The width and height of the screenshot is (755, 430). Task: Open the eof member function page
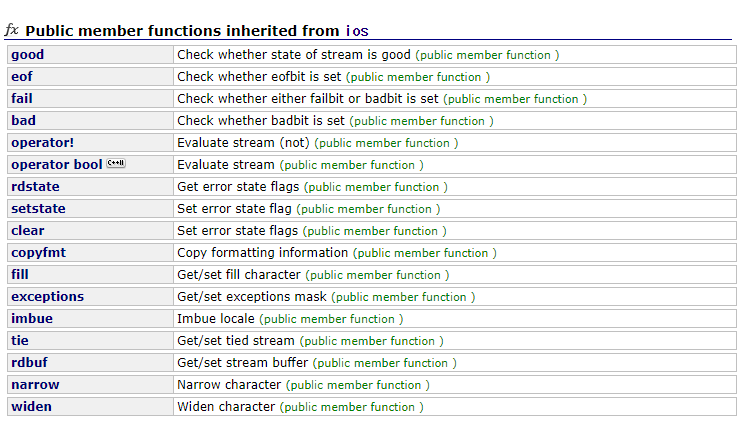[22, 77]
